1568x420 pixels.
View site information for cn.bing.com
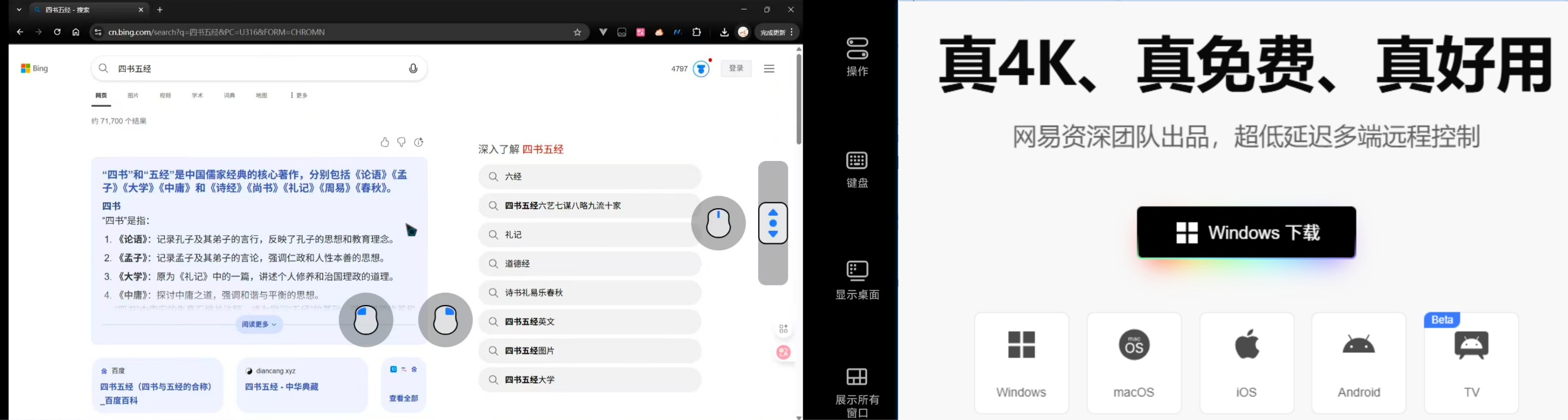(x=97, y=32)
